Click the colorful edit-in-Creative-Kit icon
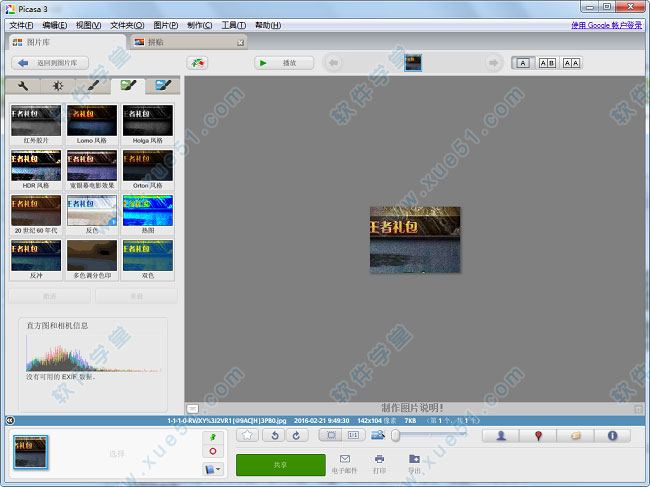Viewport: 650px width, 487px height. (197, 63)
